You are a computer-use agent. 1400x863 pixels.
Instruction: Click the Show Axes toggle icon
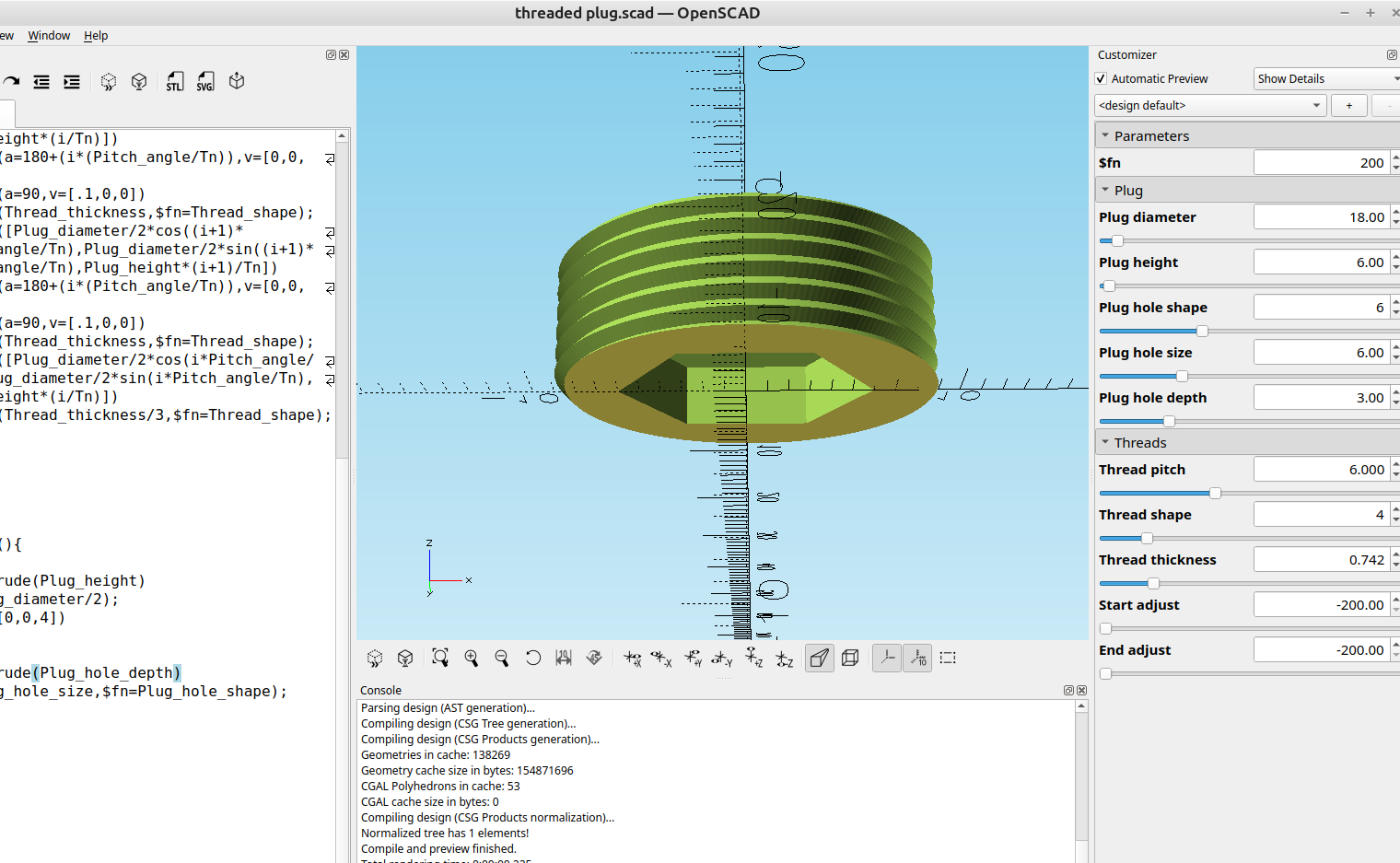click(x=886, y=658)
